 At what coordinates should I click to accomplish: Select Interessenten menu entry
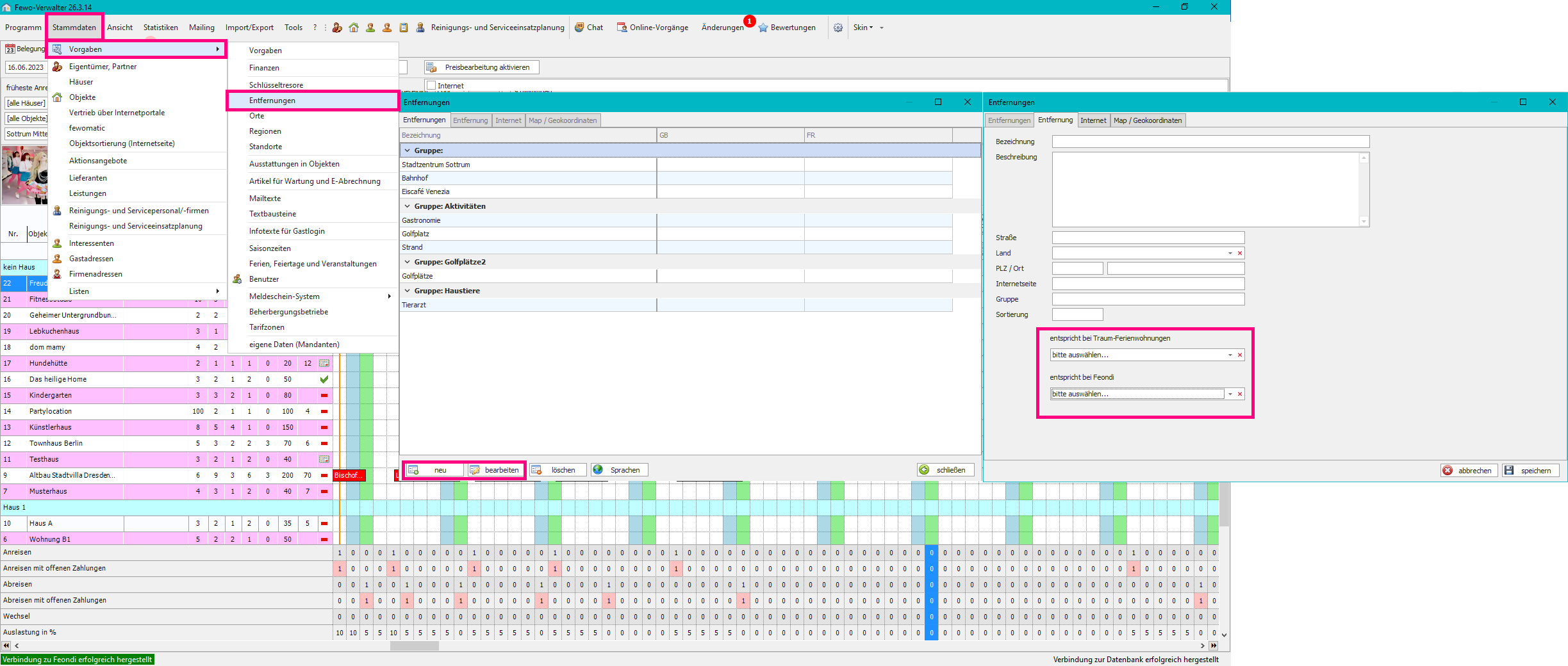click(x=137, y=243)
